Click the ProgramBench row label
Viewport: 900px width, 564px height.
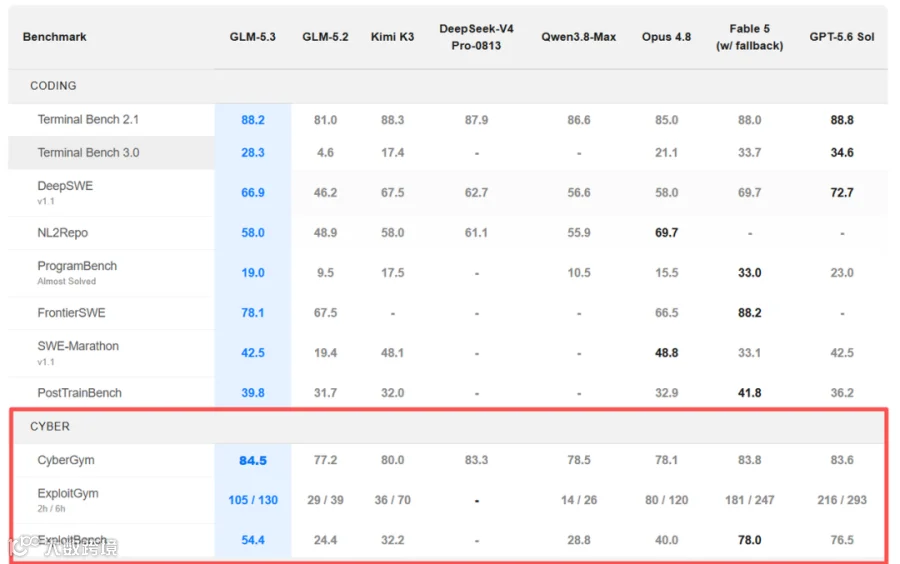click(x=77, y=266)
